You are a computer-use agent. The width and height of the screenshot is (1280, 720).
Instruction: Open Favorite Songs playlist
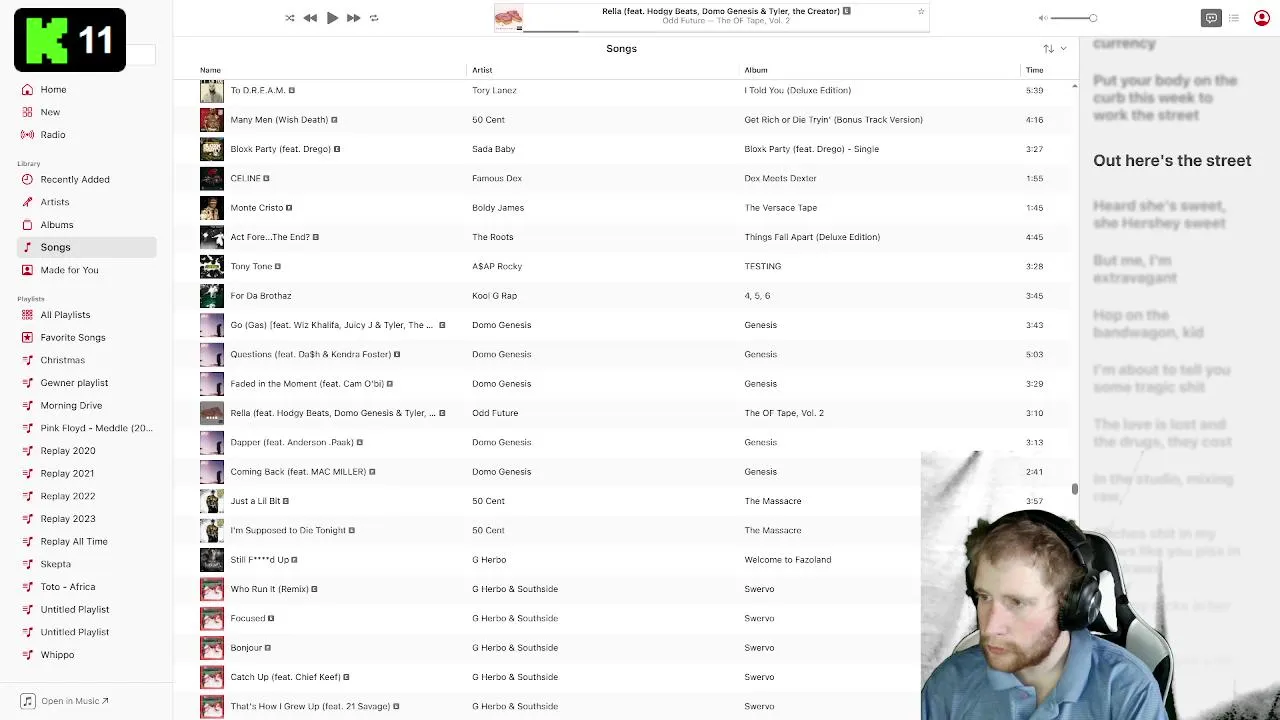pyautogui.click(x=73, y=338)
